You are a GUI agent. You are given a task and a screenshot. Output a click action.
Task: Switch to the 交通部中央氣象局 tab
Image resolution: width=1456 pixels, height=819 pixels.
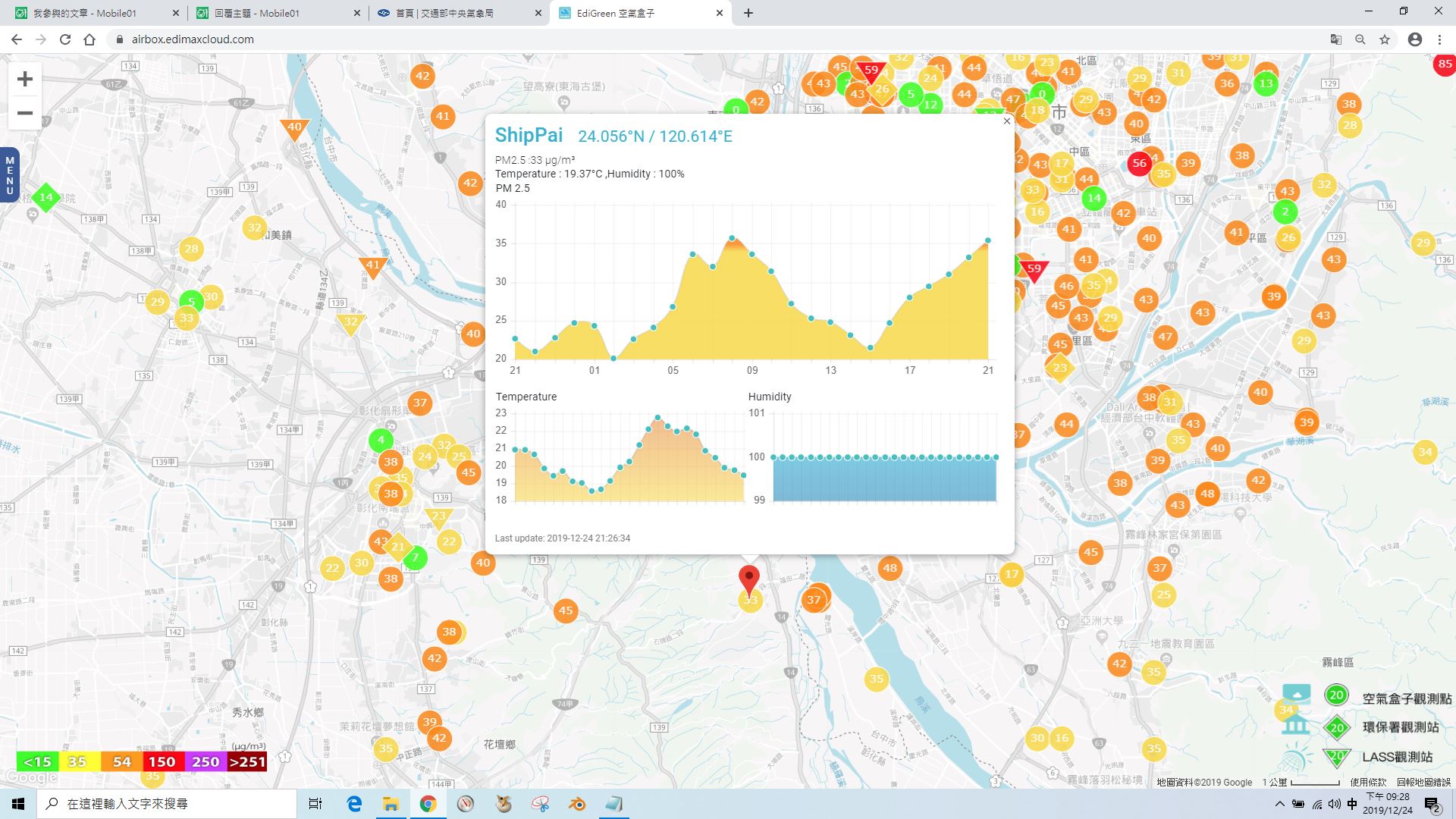pyautogui.click(x=459, y=13)
